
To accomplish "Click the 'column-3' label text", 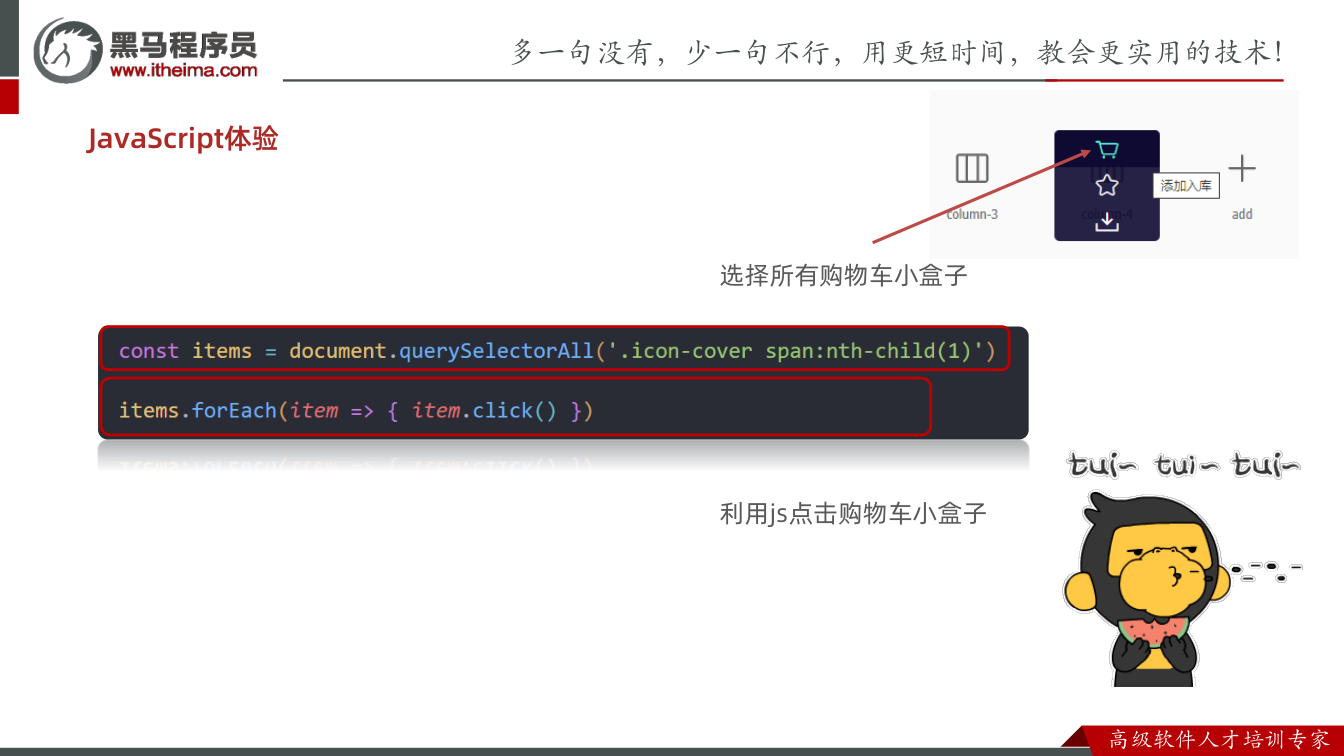I will pyautogui.click(x=972, y=214).
